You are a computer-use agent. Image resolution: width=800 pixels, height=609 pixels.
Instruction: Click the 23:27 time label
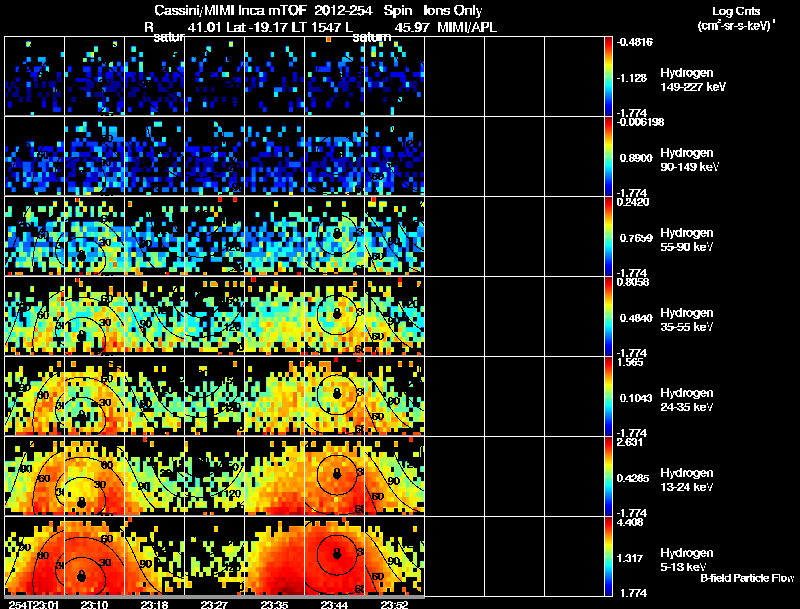[x=214, y=604]
